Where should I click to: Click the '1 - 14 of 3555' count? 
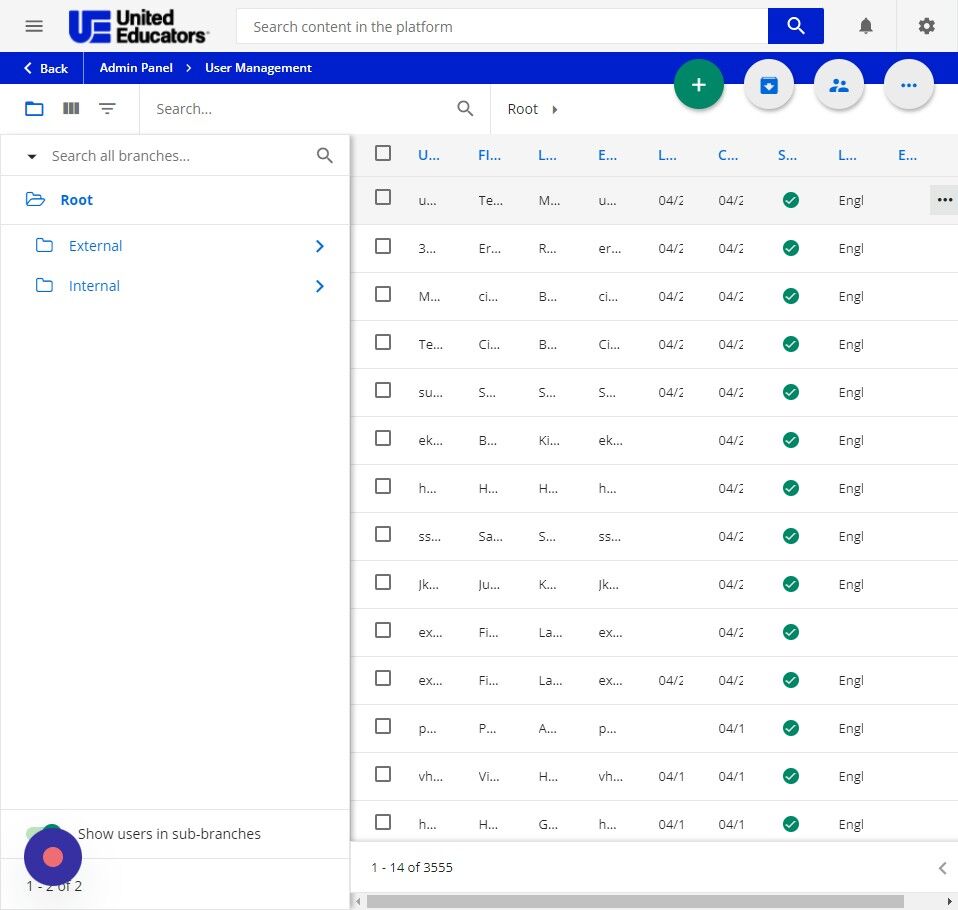(x=412, y=867)
